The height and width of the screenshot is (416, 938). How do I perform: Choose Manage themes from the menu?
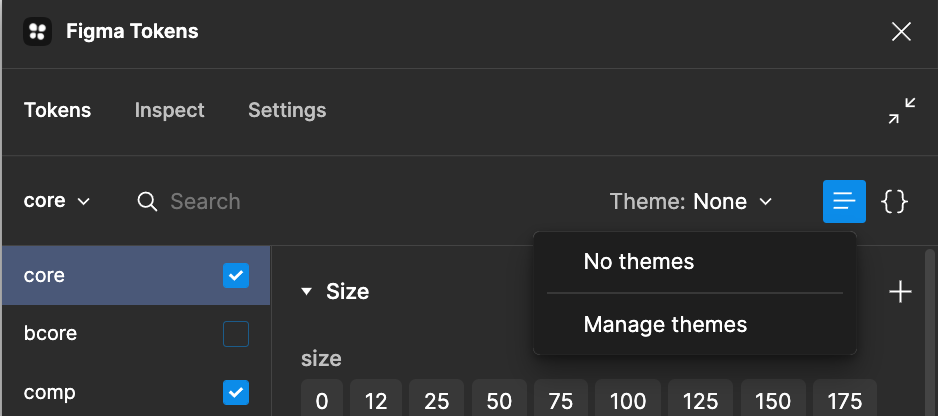pos(665,324)
